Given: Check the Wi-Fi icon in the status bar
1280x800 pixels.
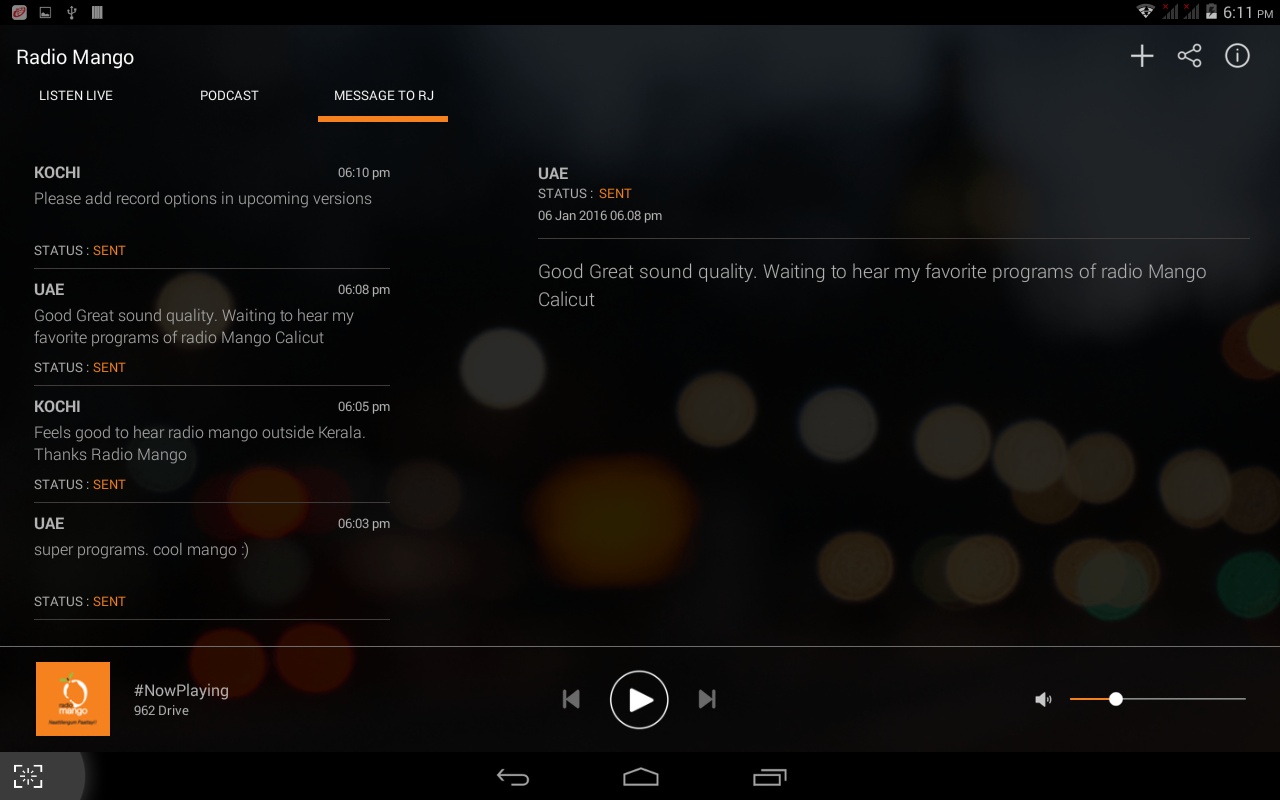Looking at the screenshot, I should tap(1146, 12).
